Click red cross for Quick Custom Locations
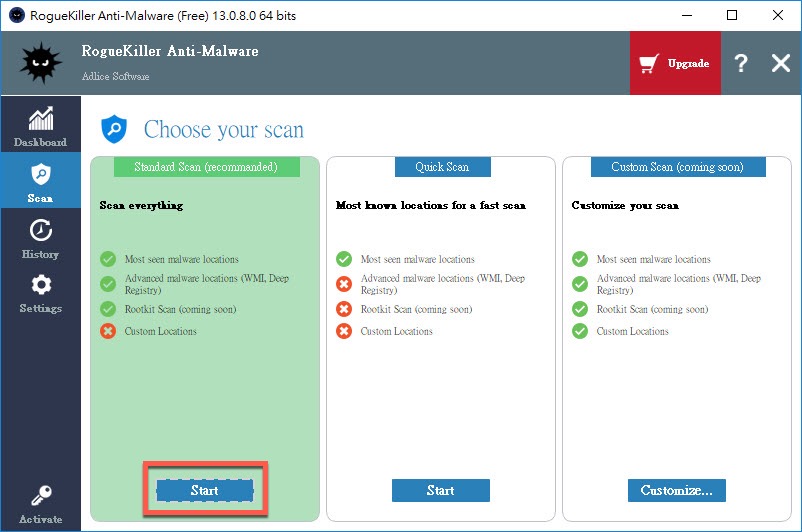 pyautogui.click(x=344, y=331)
